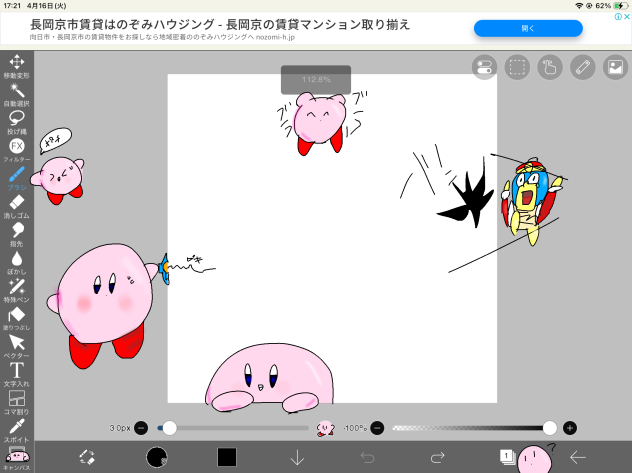Decrease opacity with the minus button
Viewport: 632px width, 473px height.
[377, 428]
